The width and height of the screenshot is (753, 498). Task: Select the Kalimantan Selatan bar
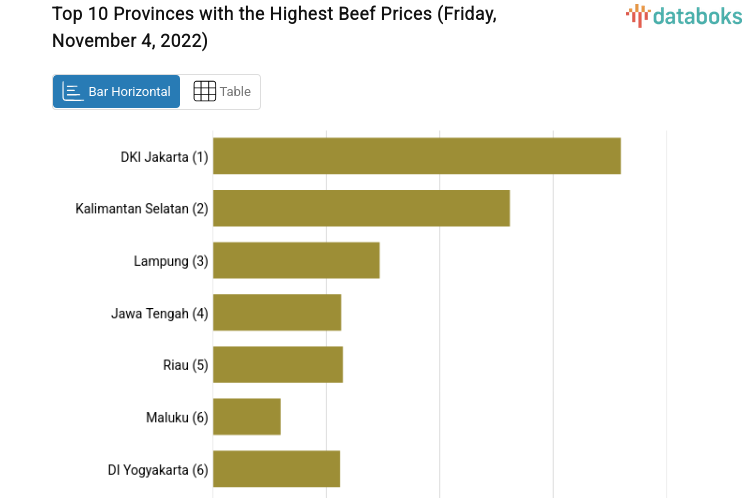pyautogui.click(x=361, y=208)
